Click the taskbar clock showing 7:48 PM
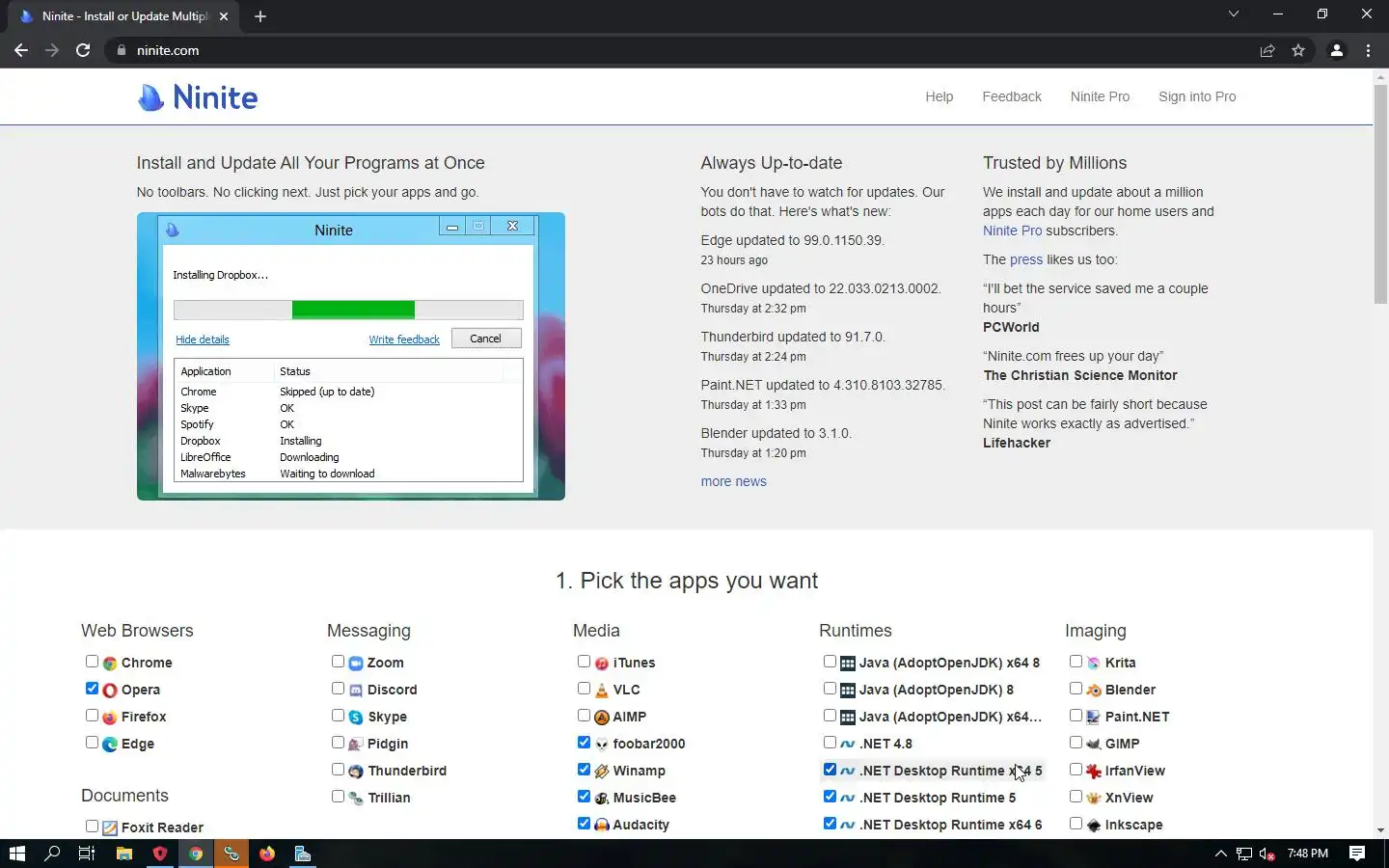 pos(1307,854)
